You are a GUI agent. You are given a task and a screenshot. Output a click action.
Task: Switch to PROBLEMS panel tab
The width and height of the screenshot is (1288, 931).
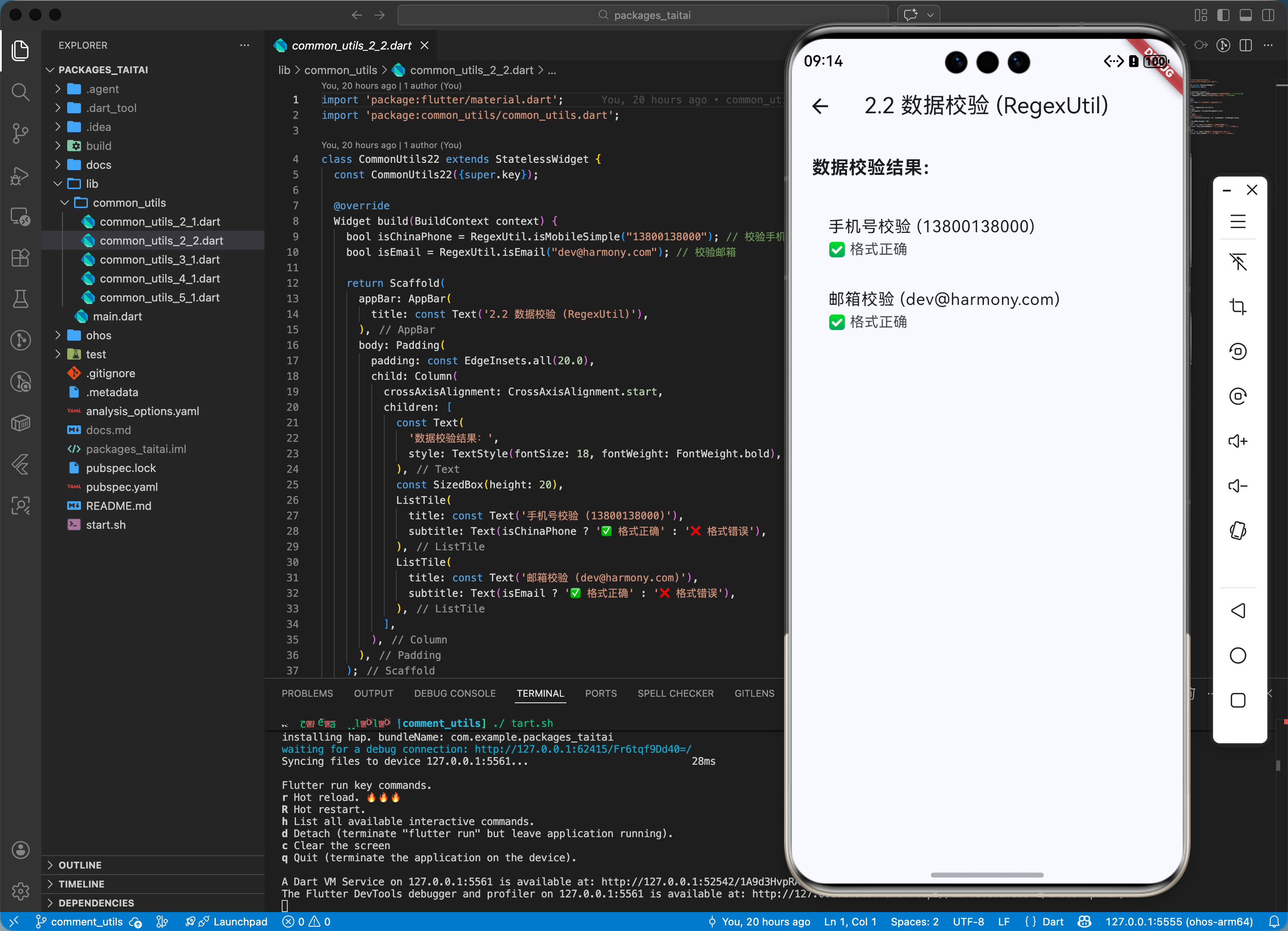click(307, 693)
